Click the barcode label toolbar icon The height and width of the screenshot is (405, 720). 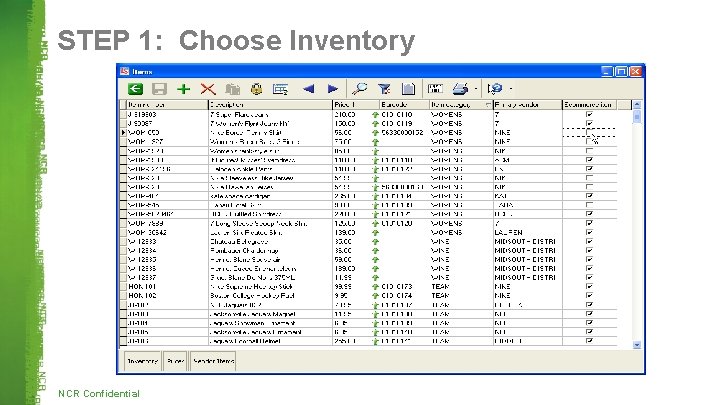(435, 89)
